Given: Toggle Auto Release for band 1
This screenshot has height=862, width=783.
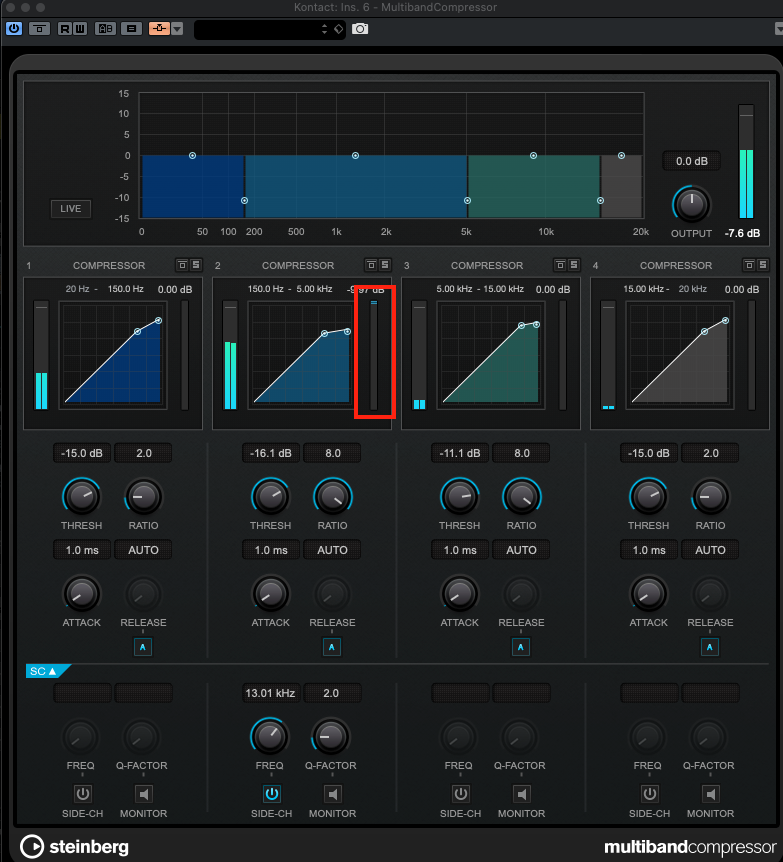Looking at the screenshot, I should (x=143, y=647).
